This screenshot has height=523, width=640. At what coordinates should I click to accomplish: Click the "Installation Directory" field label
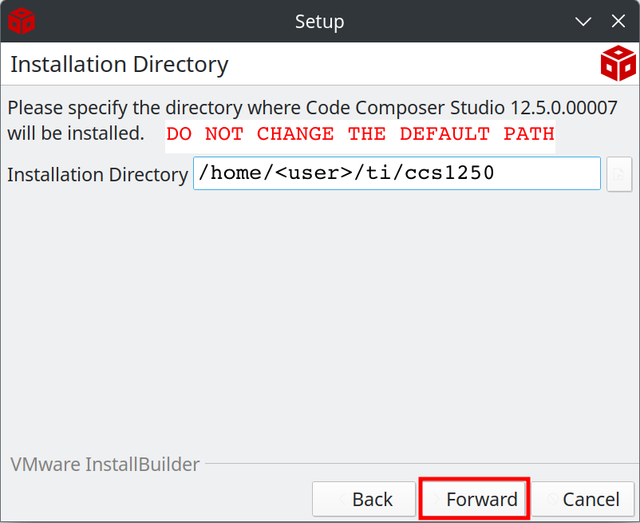coord(97,175)
